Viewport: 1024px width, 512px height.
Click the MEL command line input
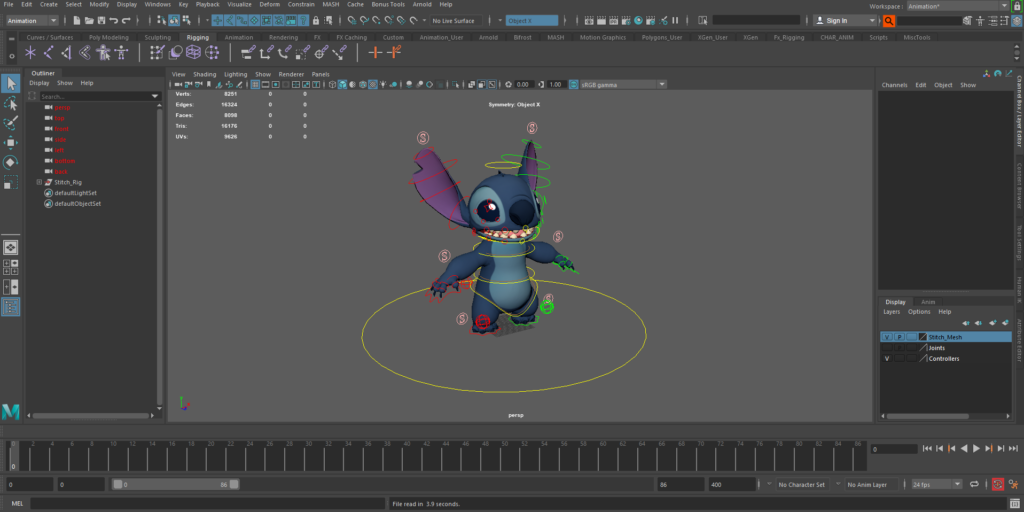[x=207, y=504]
